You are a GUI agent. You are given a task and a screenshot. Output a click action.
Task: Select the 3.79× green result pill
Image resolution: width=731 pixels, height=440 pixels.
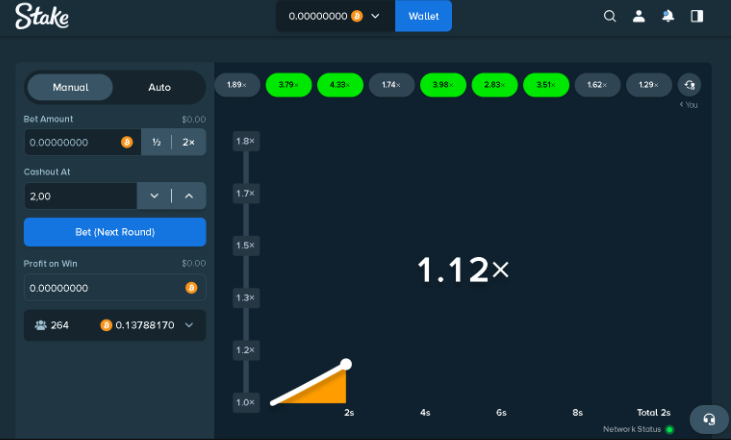coord(289,85)
